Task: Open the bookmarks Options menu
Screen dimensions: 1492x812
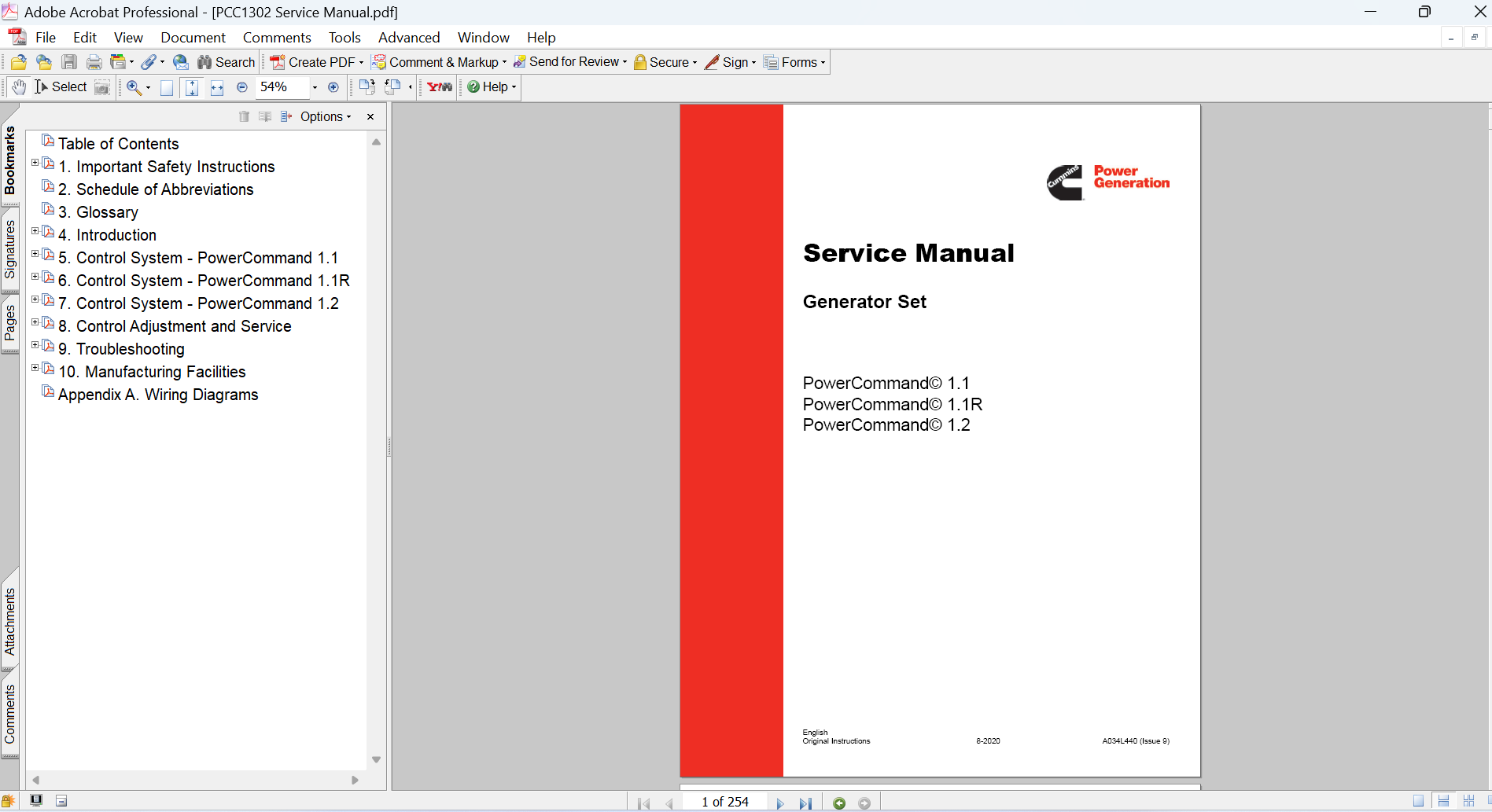Action: (x=326, y=116)
